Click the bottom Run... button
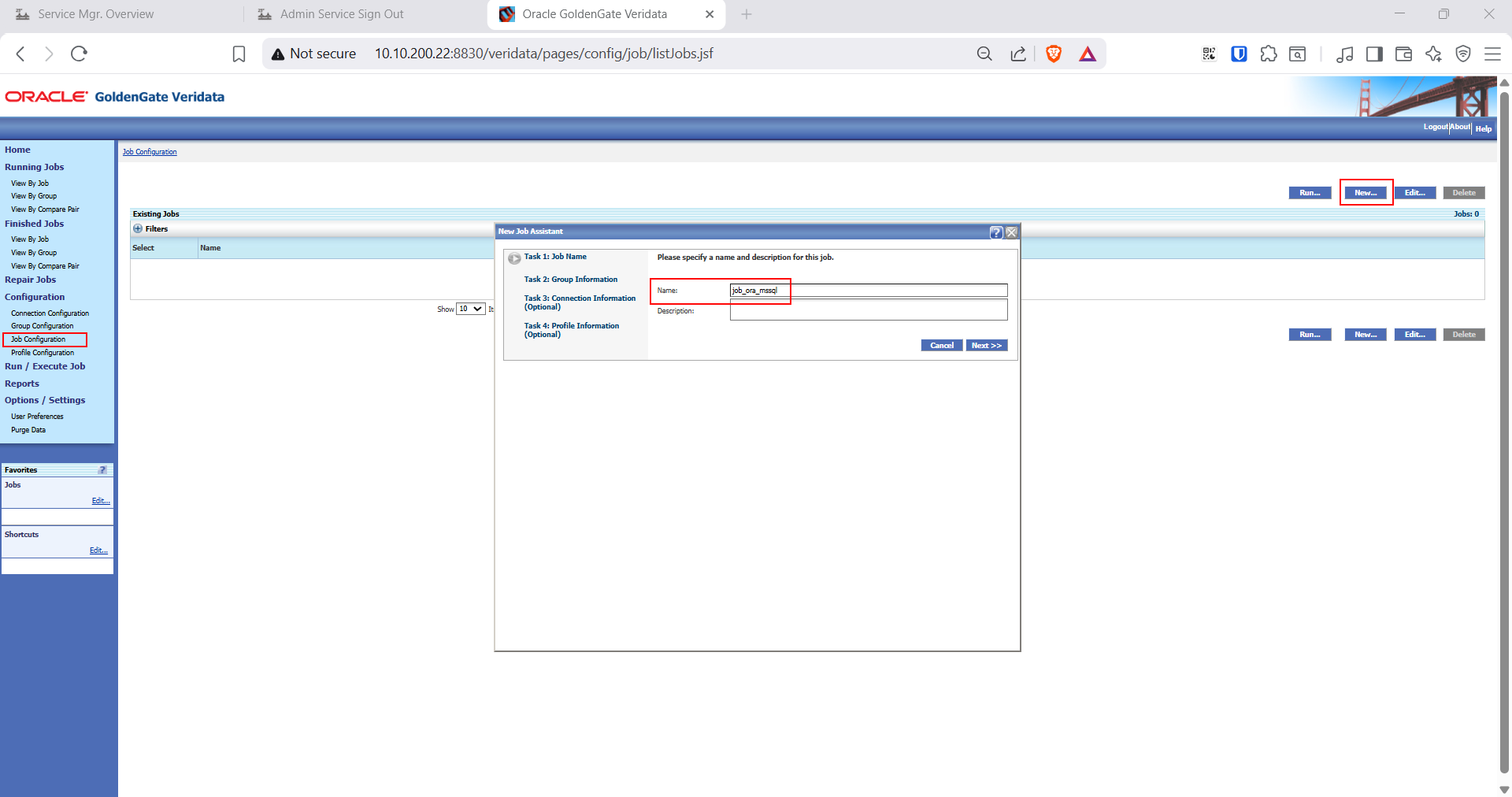1512x797 pixels. (1310, 335)
